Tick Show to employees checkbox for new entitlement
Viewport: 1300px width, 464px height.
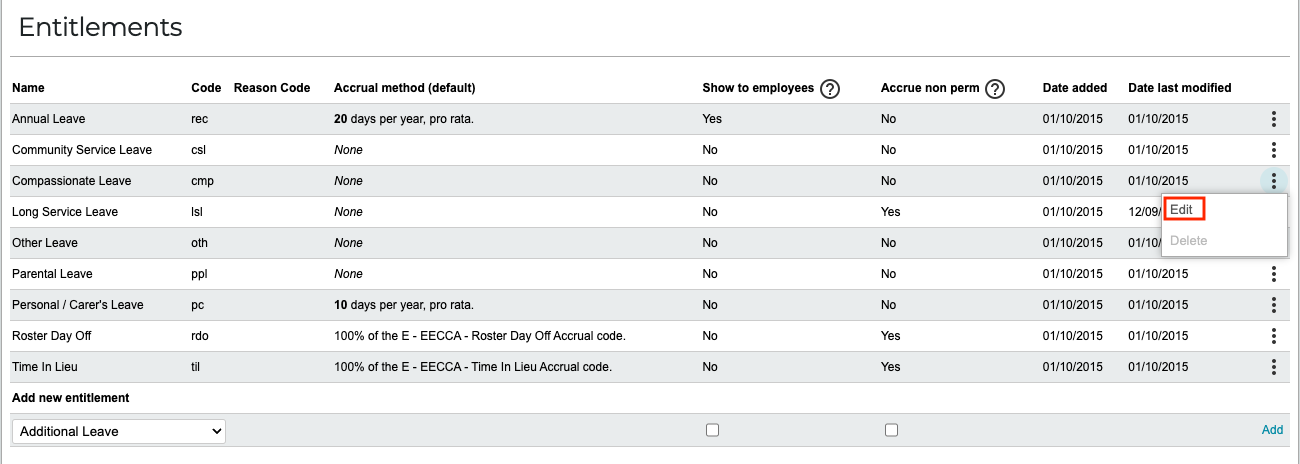(x=712, y=430)
